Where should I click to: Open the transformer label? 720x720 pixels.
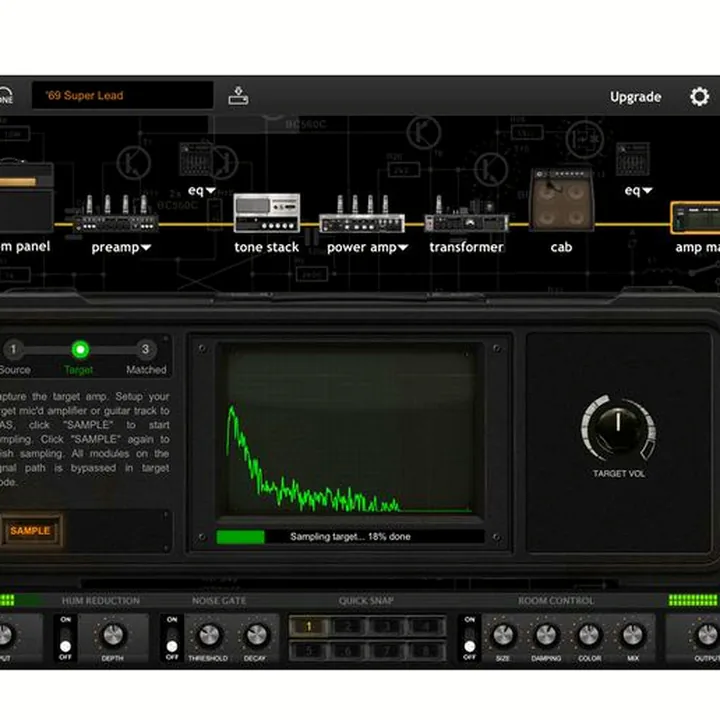467,247
